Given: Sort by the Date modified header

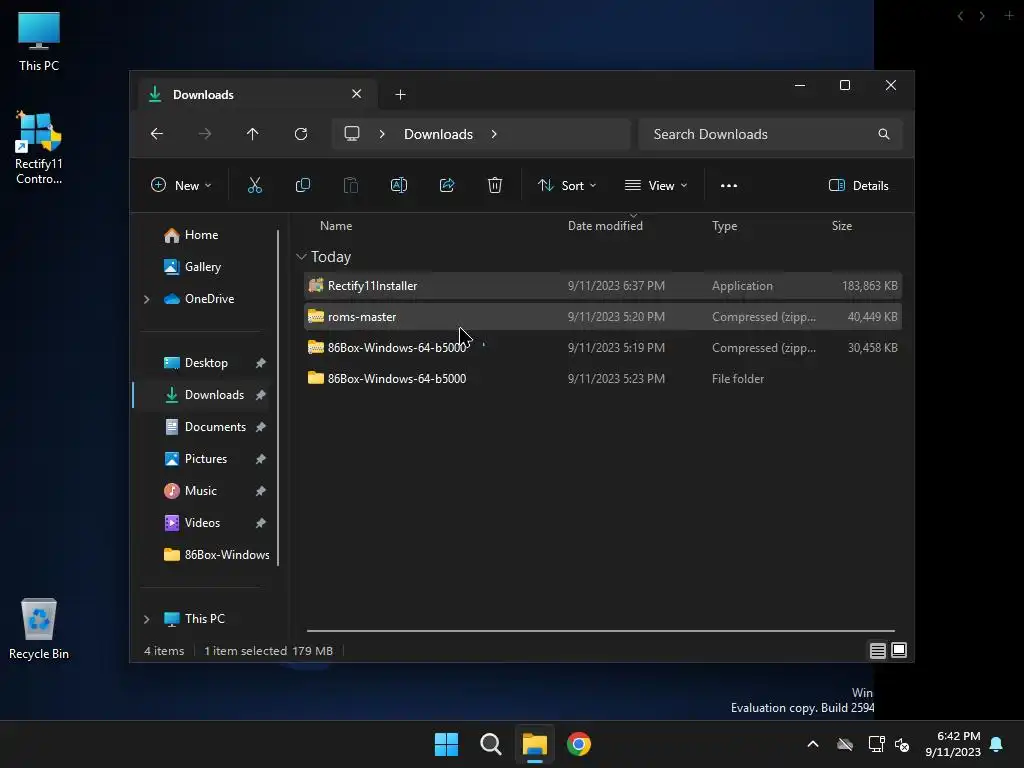Looking at the screenshot, I should pyautogui.click(x=605, y=226).
